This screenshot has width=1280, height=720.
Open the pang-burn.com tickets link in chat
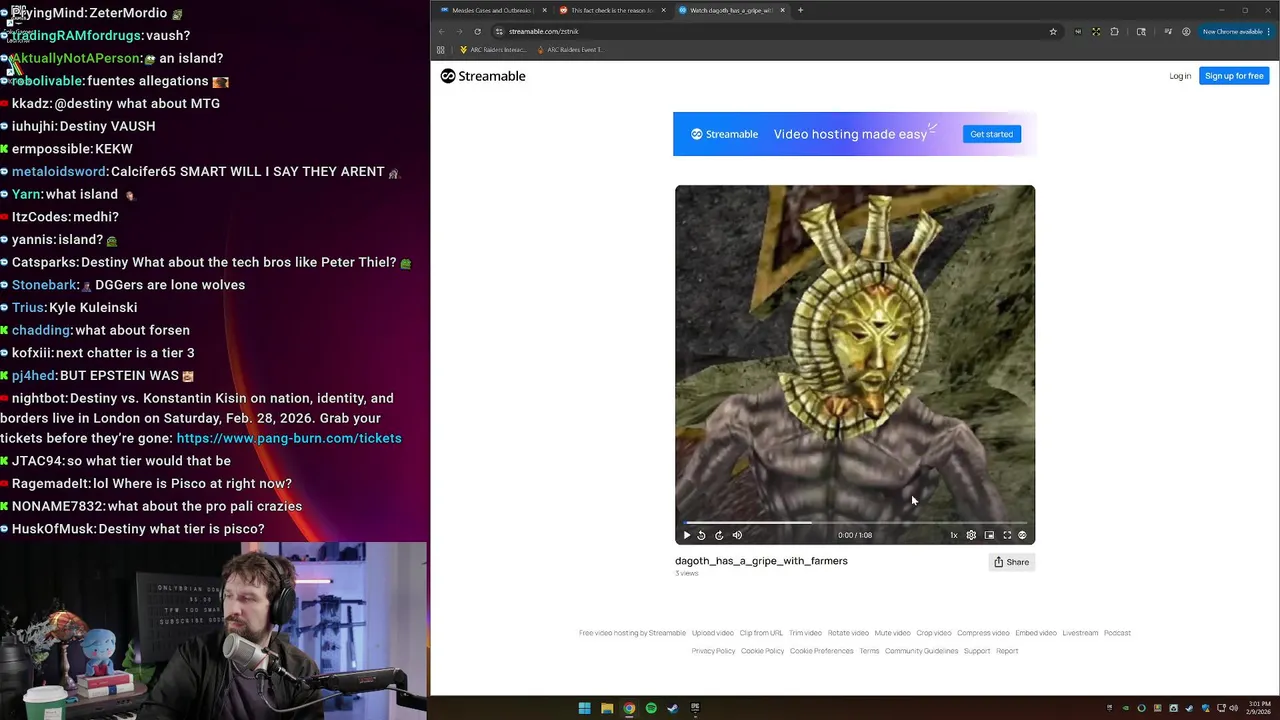pyautogui.click(x=289, y=438)
